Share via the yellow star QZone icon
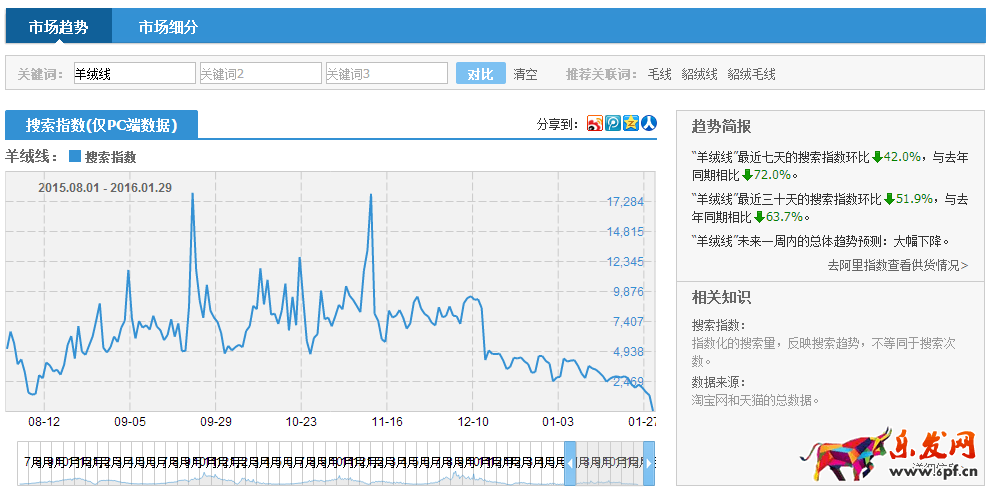 630,124
